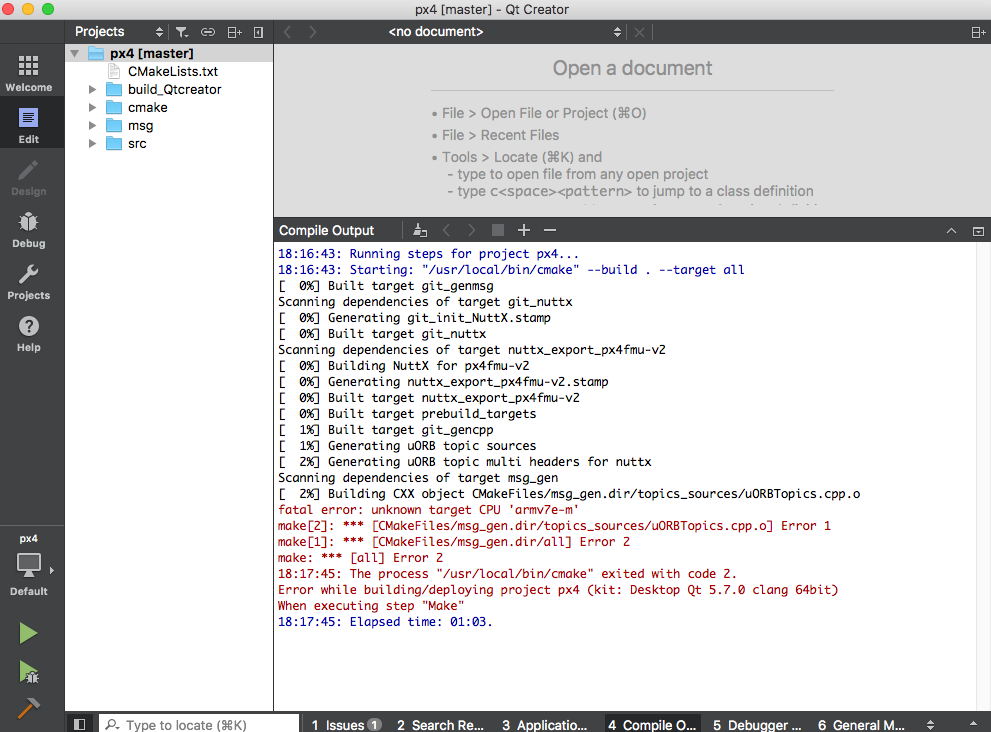The height and width of the screenshot is (732, 991).
Task: Click the 'Running steps for project px4' line
Action: click(429, 254)
